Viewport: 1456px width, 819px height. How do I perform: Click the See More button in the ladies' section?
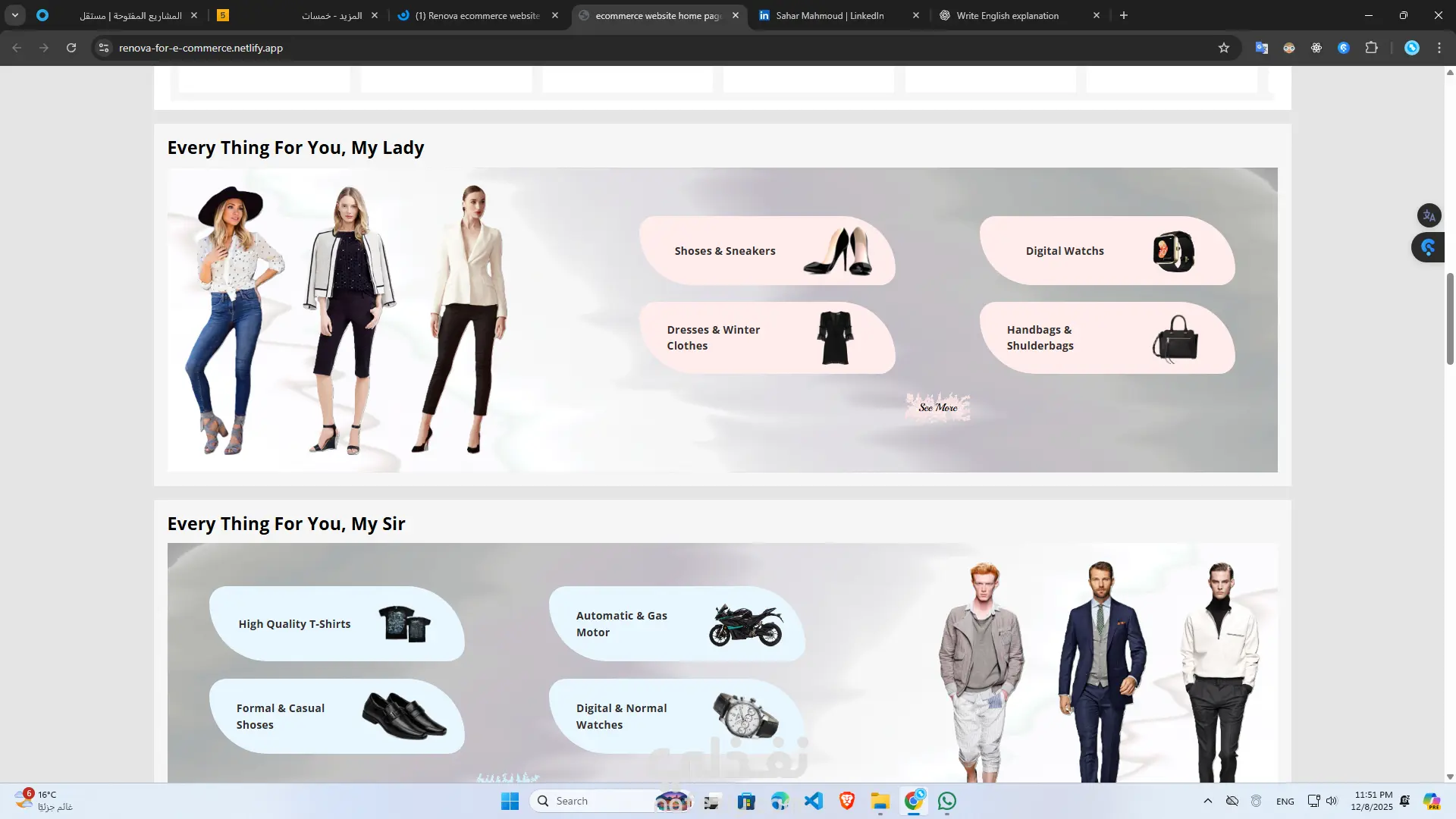937,407
